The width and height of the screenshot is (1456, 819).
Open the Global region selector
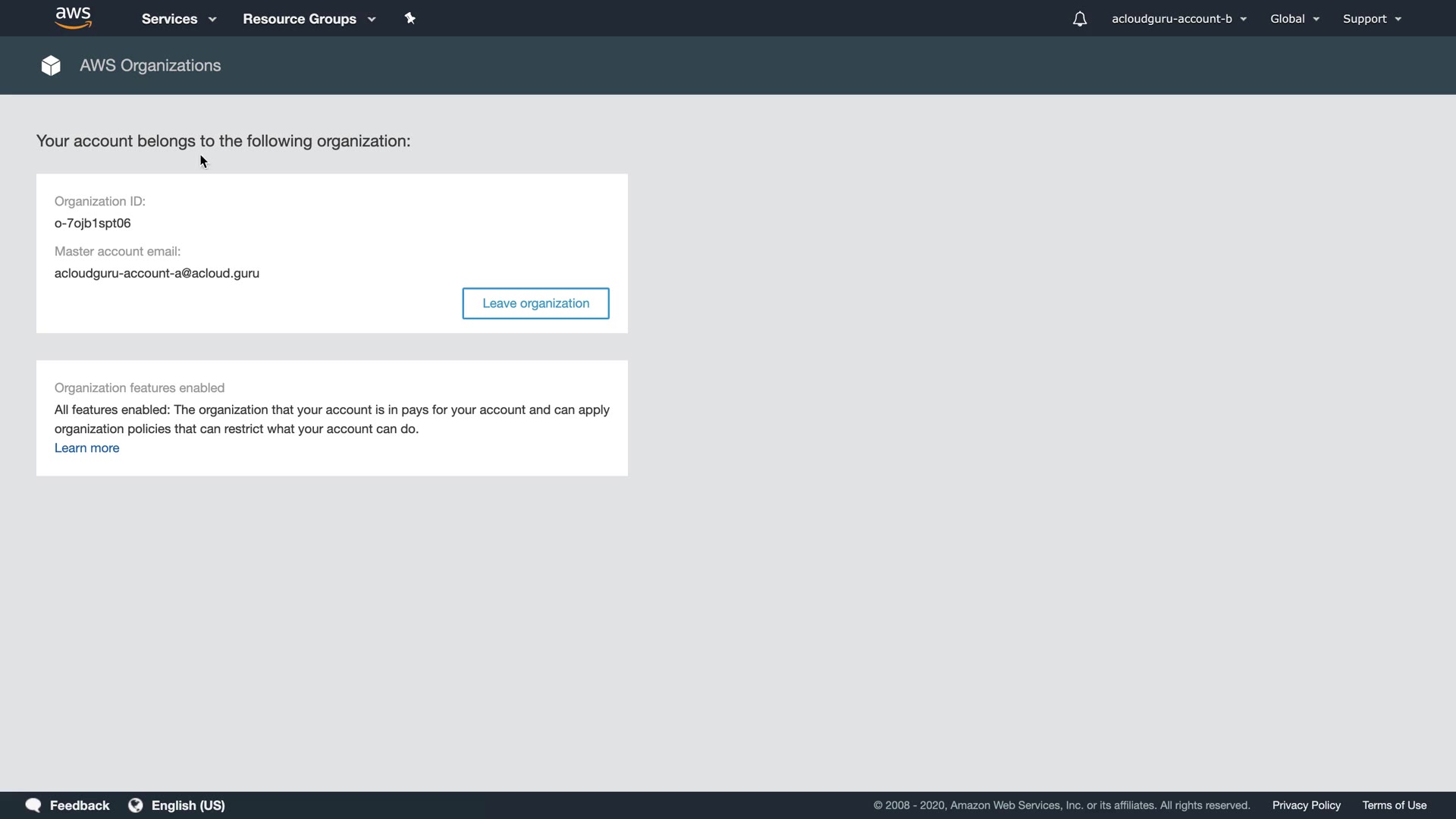coord(1294,19)
